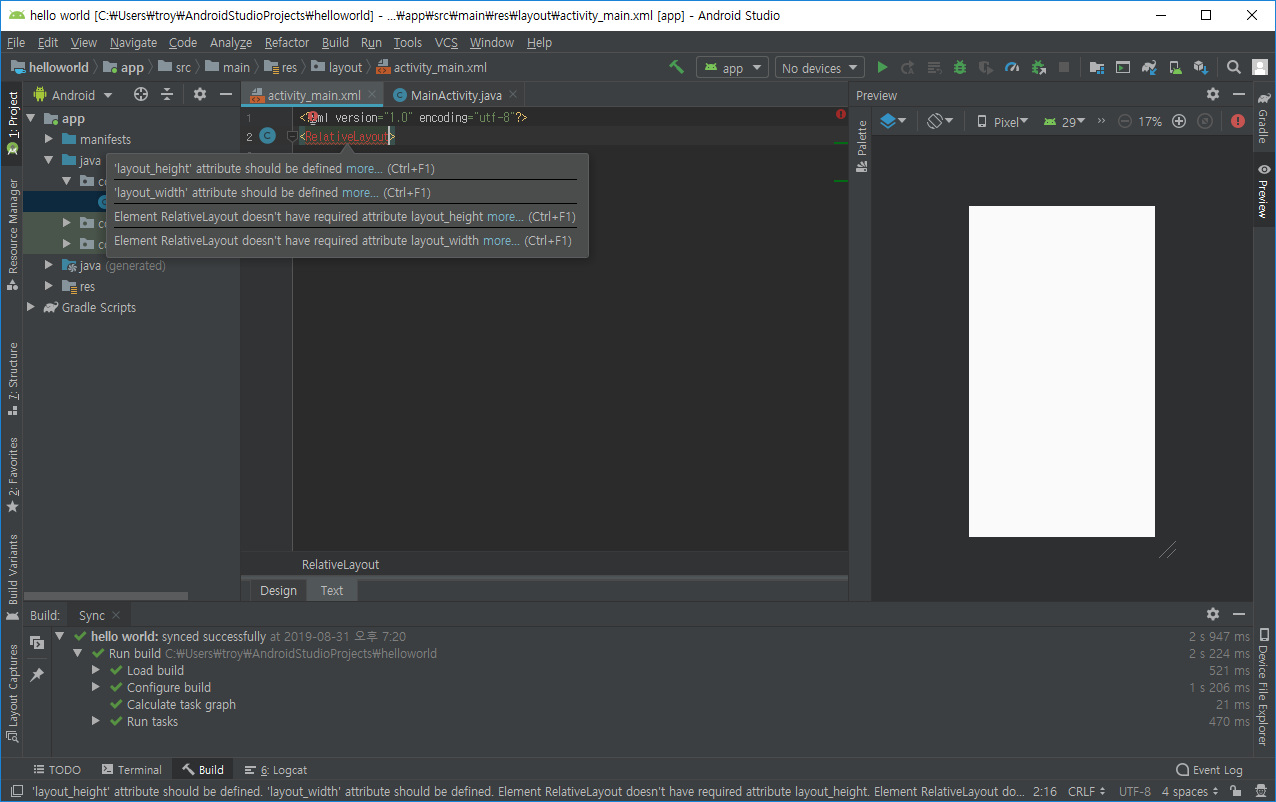Zoom out in layout Preview
The height and width of the screenshot is (802, 1276).
coord(1125,121)
